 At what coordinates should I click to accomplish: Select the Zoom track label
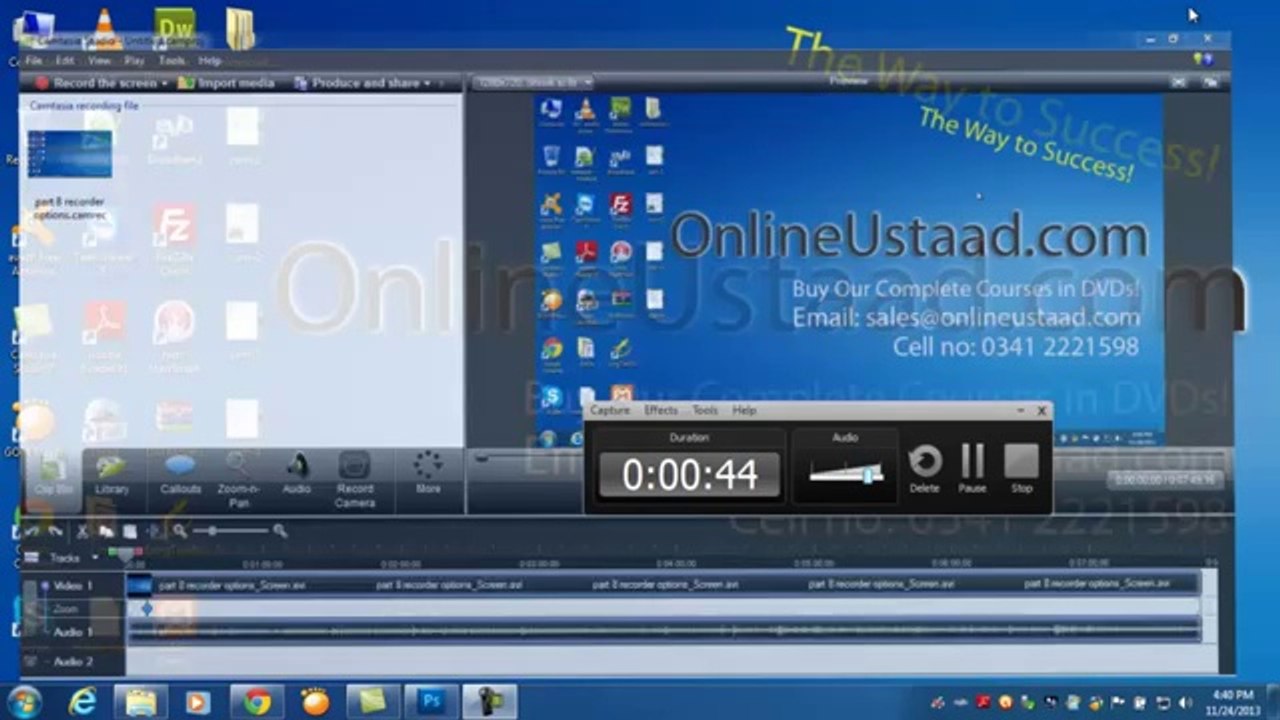point(66,609)
